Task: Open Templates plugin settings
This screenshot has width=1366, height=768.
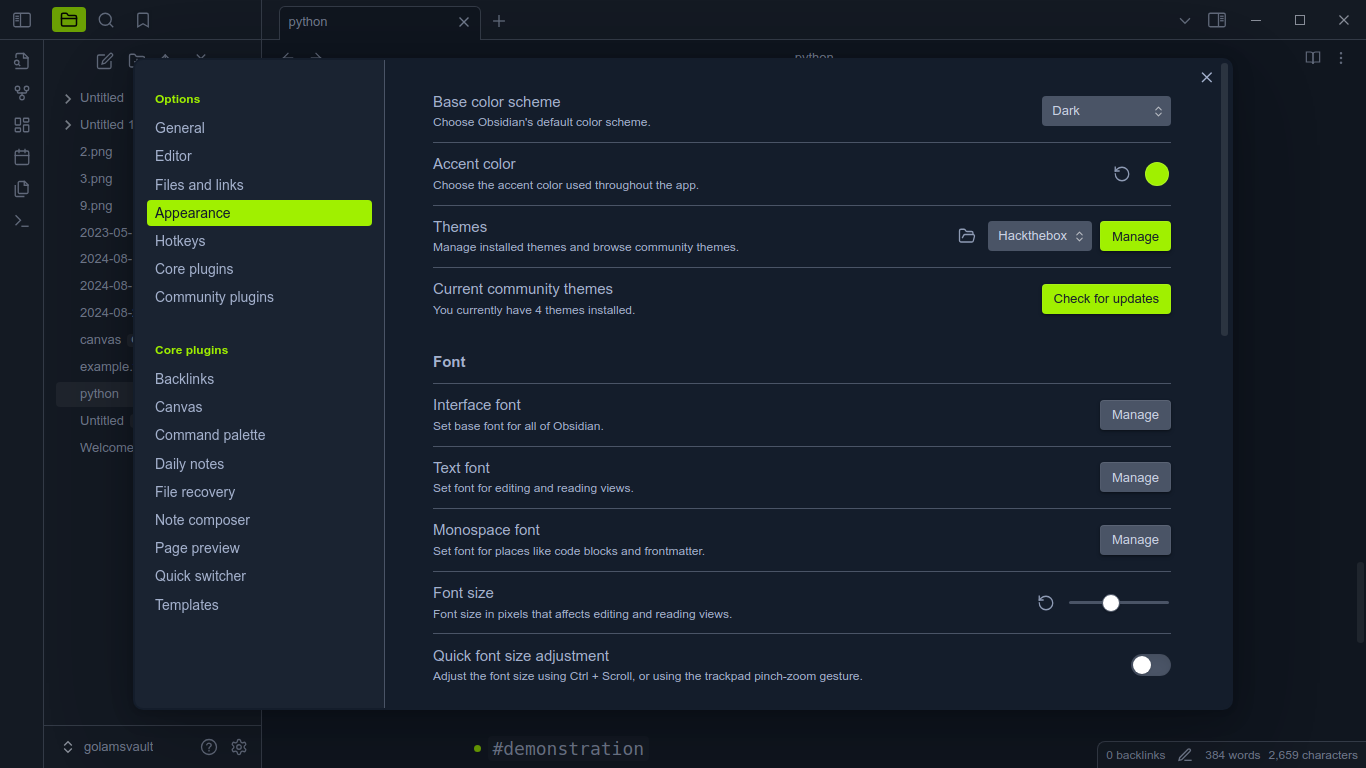Action: 259,605
